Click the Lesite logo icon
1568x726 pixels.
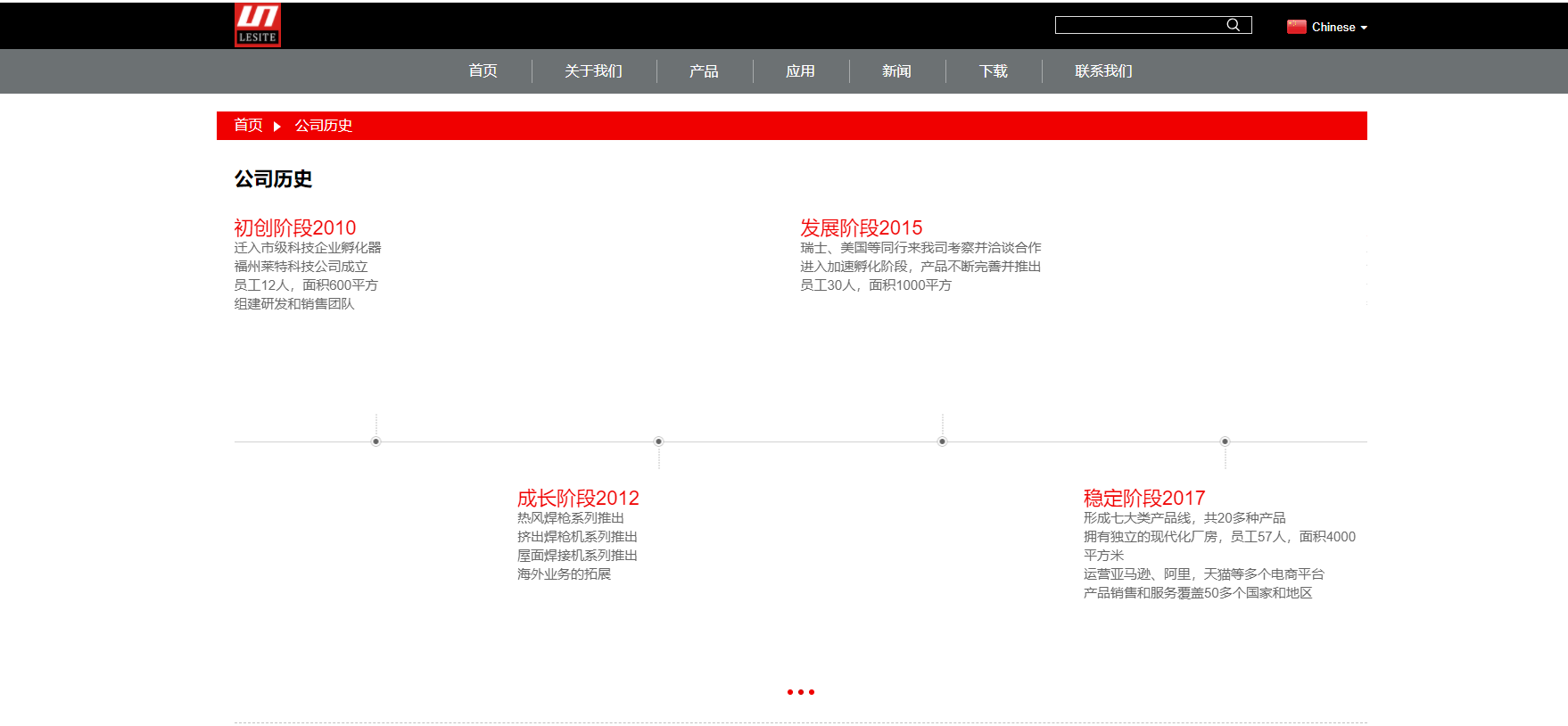(x=258, y=25)
